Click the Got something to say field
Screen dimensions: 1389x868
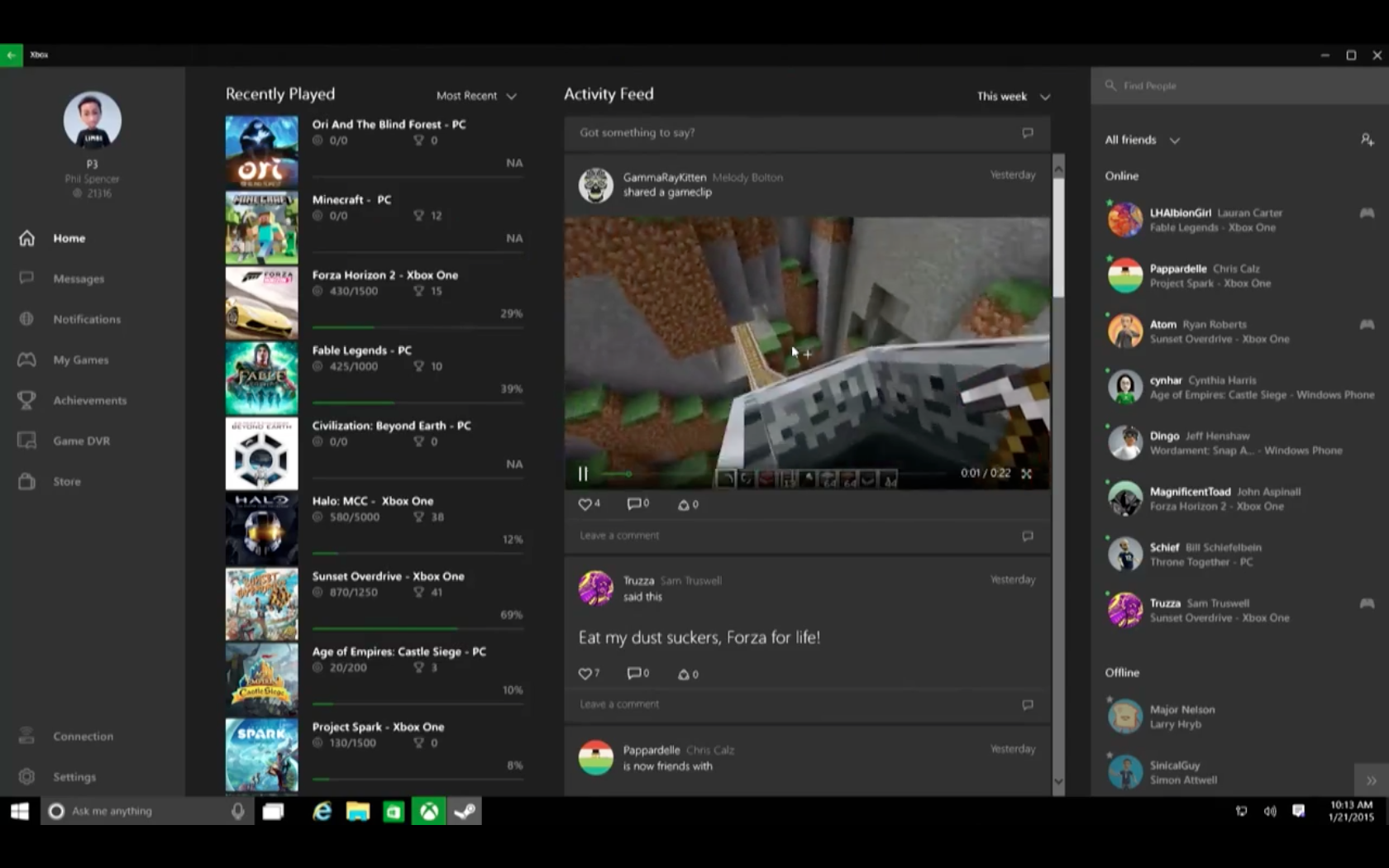coord(807,132)
